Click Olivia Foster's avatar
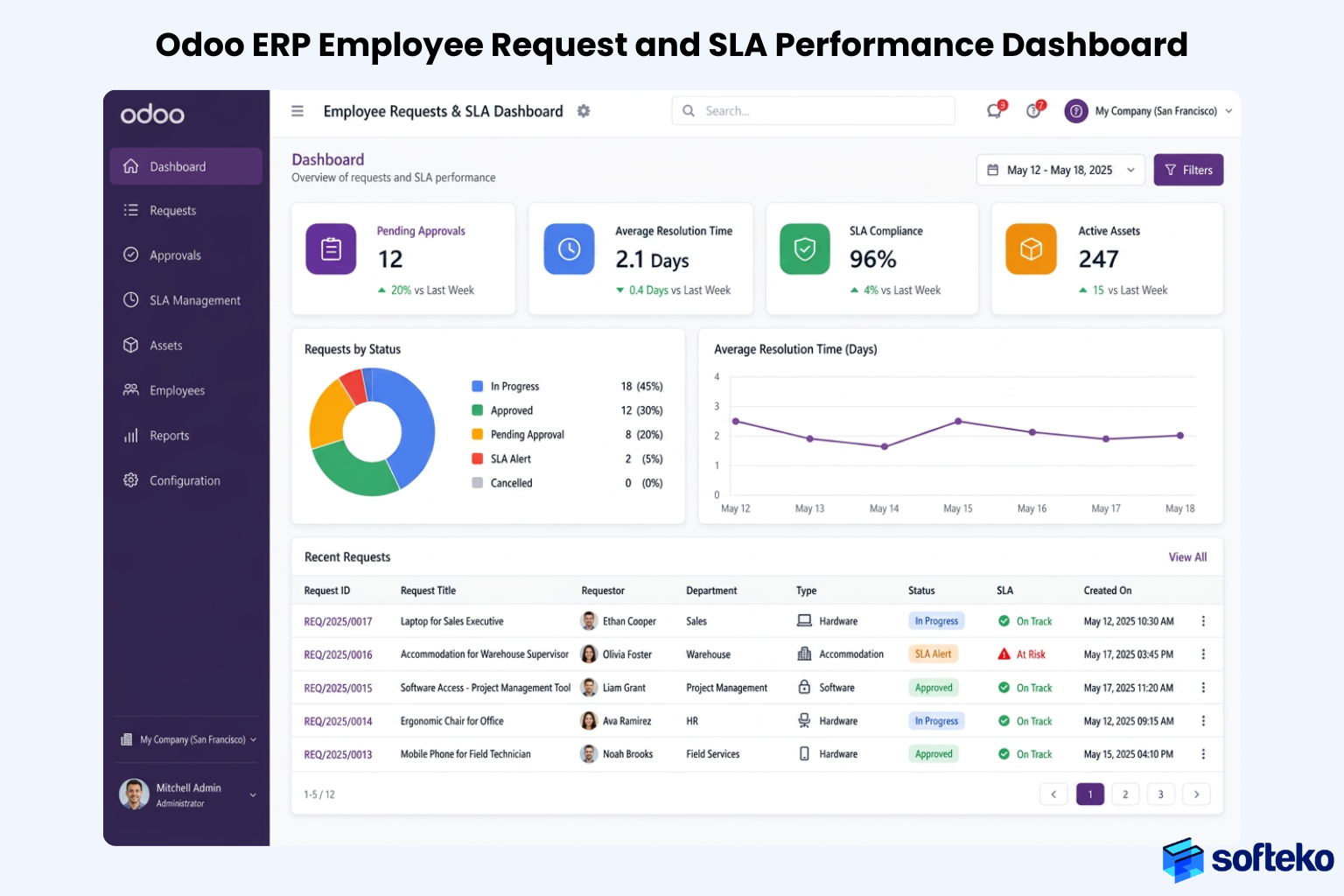Screen dimensions: 1344x896 click(589, 654)
